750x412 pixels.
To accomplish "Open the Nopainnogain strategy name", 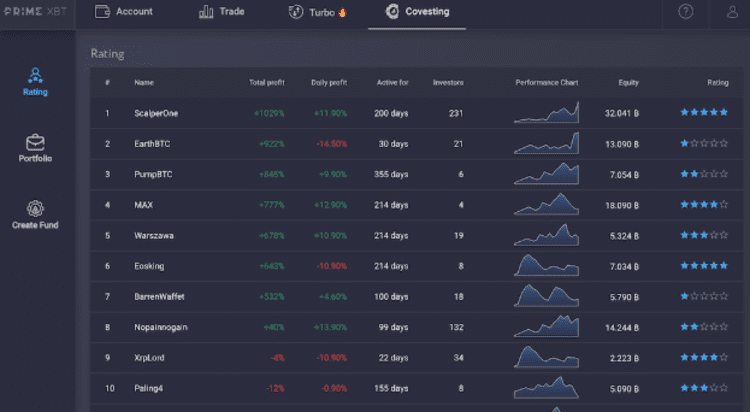I will coord(160,327).
